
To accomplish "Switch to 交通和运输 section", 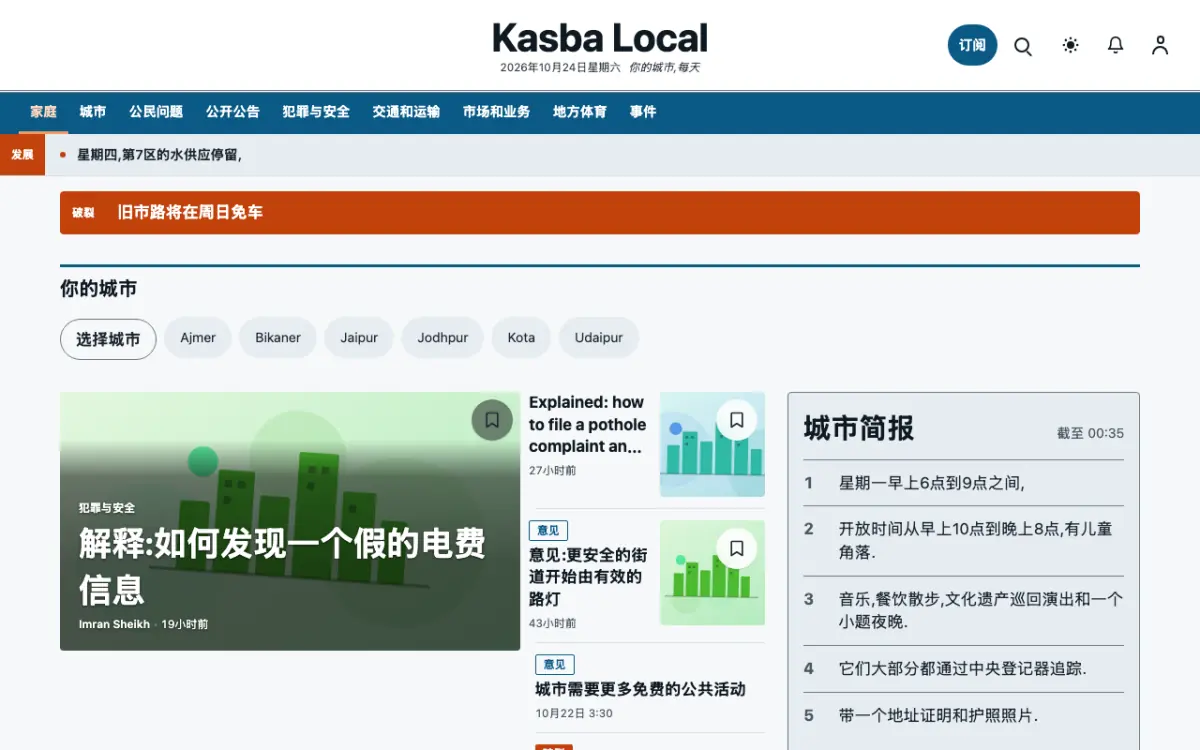I will [x=406, y=112].
